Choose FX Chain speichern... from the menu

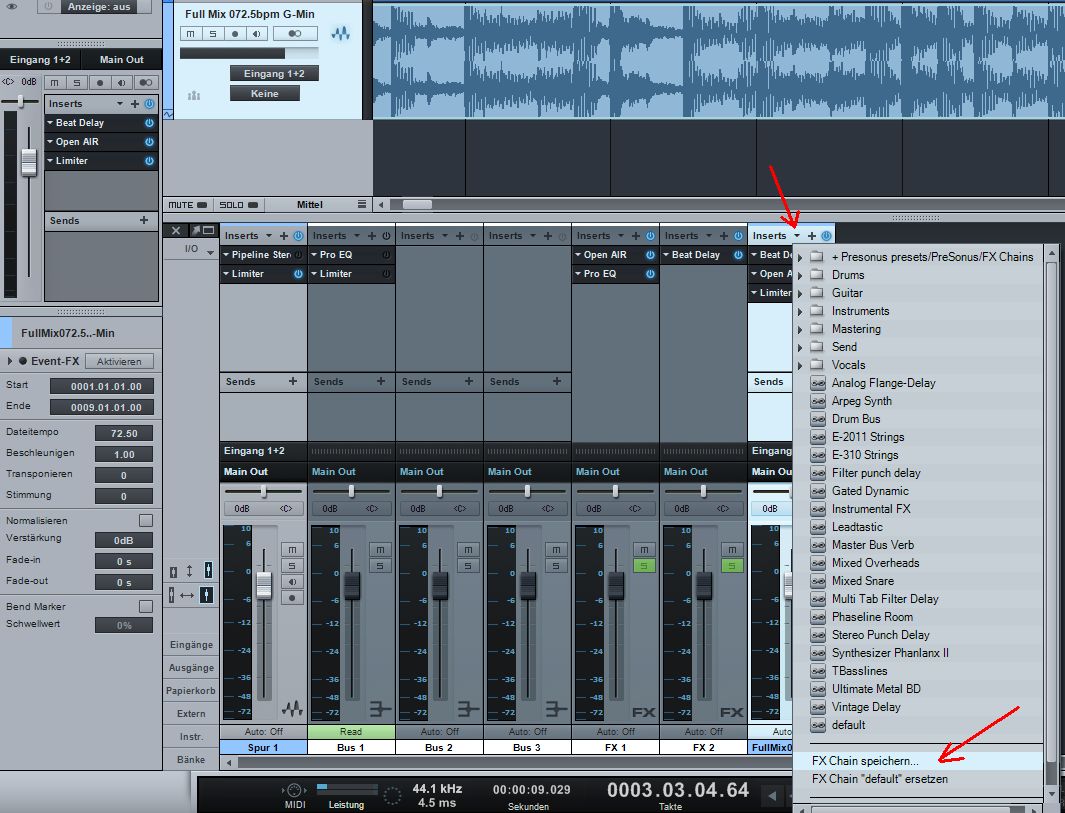865,761
